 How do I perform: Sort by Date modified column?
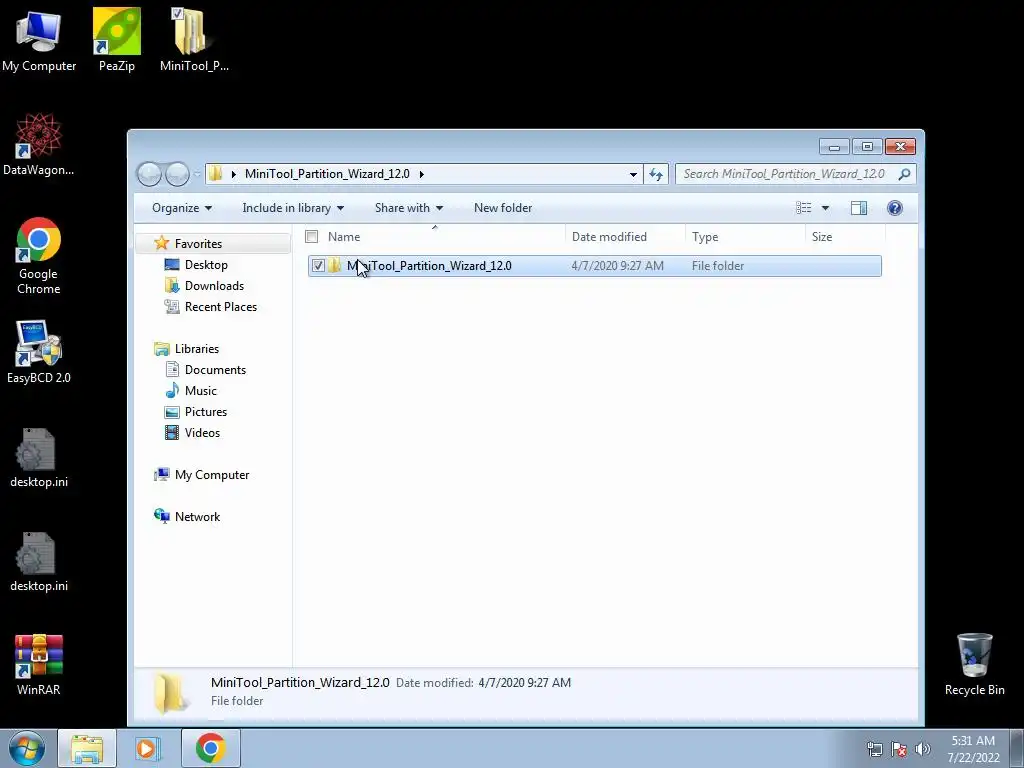point(625,236)
